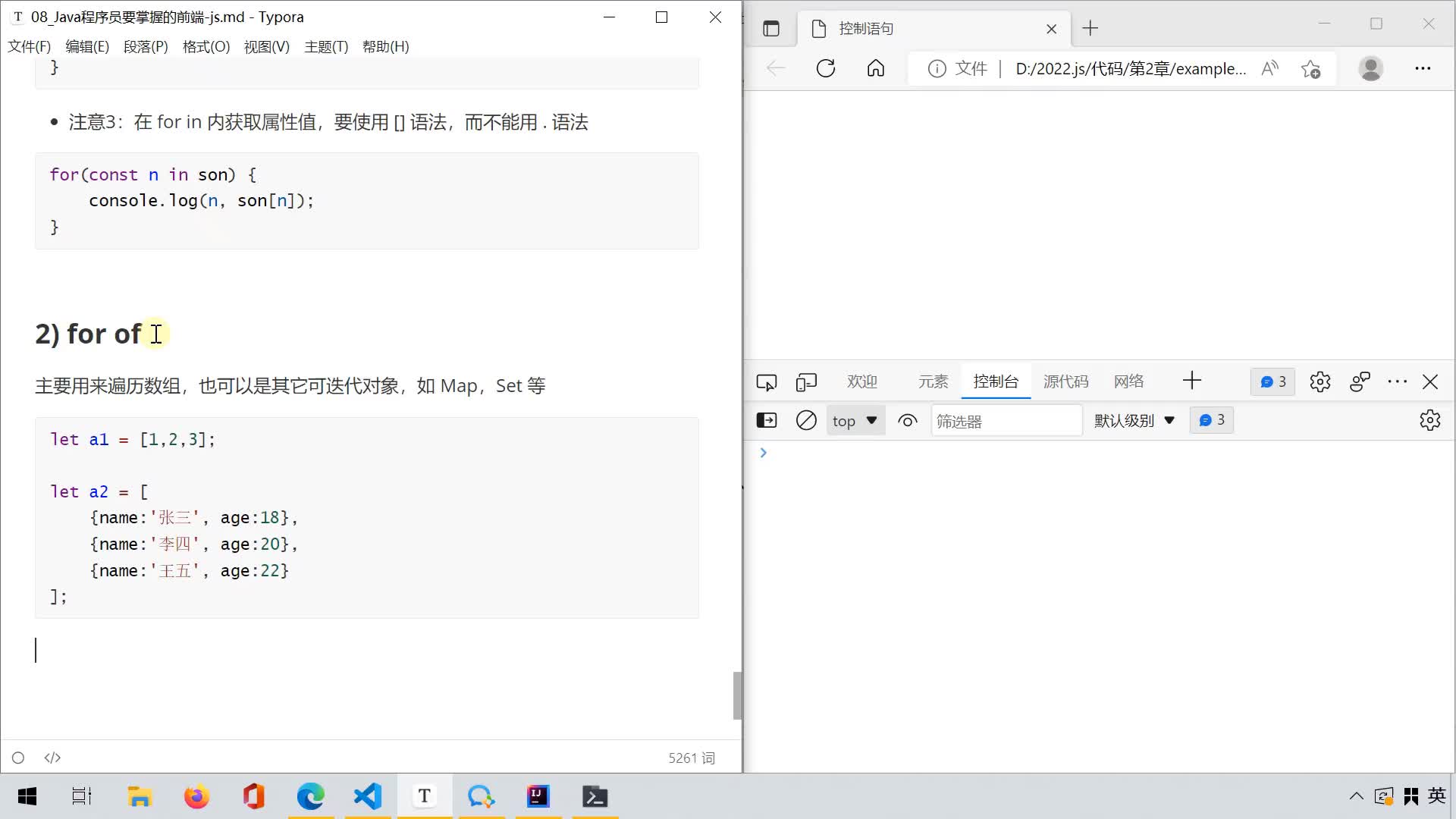Open the 格式(O) menu in Typora
The width and height of the screenshot is (1456, 819).
[x=206, y=47]
